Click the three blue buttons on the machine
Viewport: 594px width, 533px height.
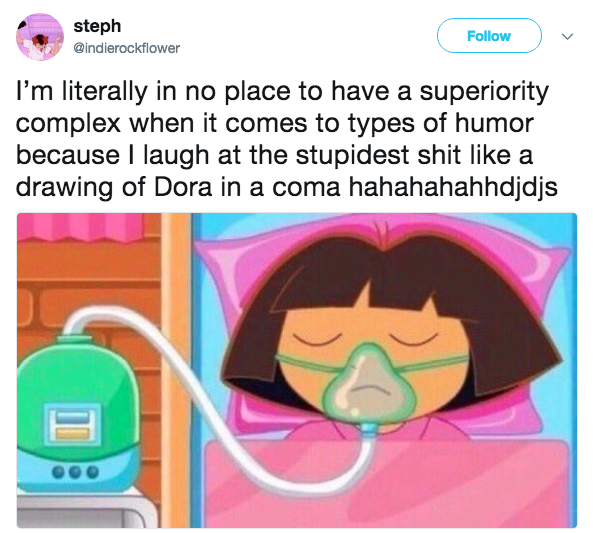click(x=75, y=472)
